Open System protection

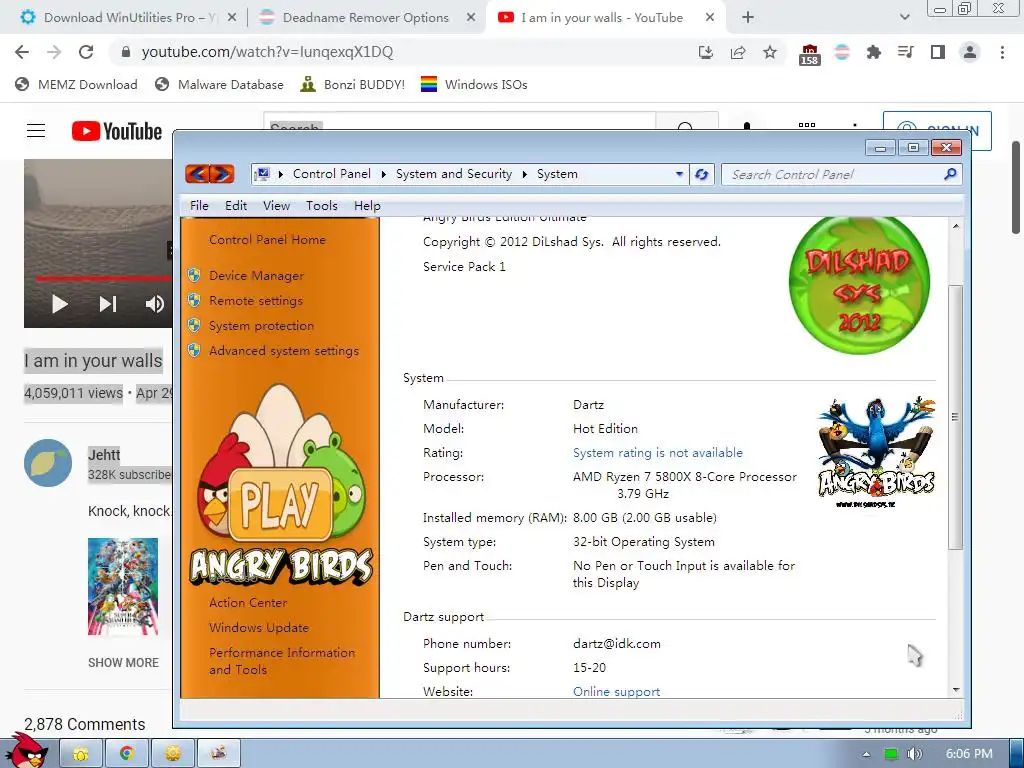pos(261,325)
